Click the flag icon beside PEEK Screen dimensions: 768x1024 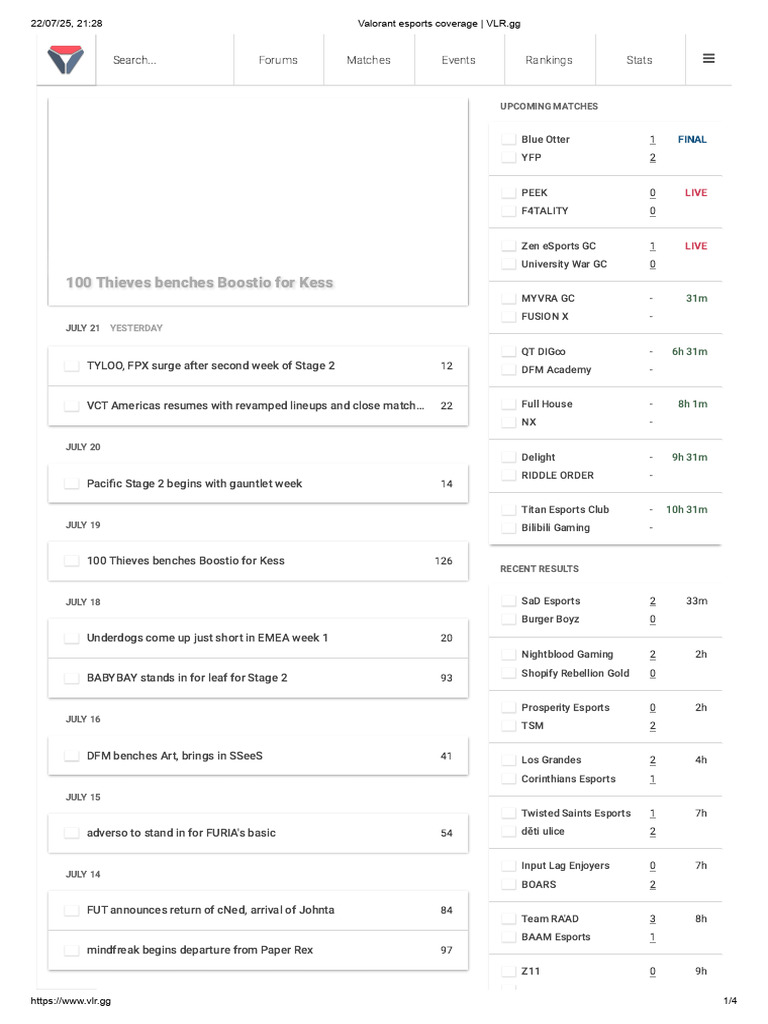point(509,193)
